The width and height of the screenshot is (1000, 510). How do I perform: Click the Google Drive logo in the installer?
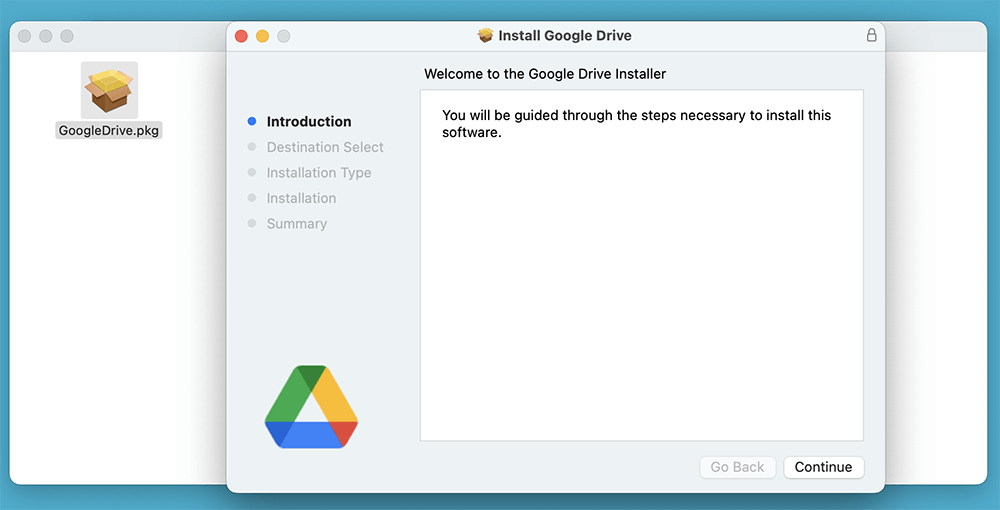311,407
